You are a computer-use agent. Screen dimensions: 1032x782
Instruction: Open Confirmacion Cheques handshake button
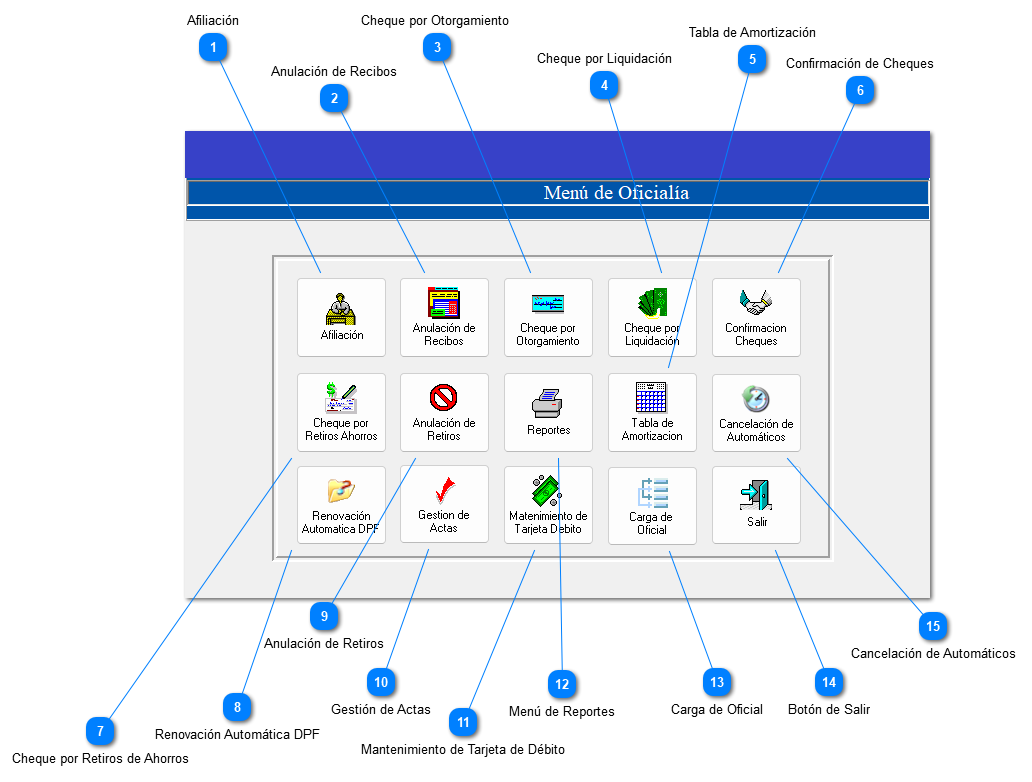(x=756, y=317)
